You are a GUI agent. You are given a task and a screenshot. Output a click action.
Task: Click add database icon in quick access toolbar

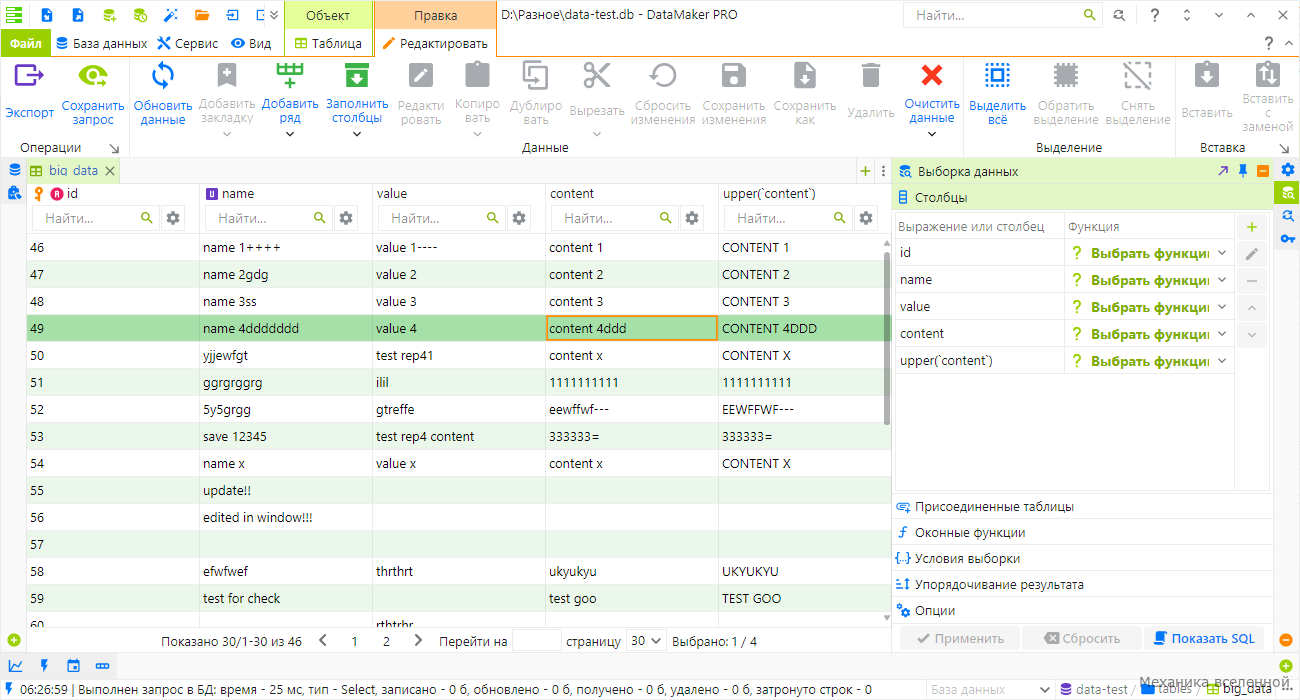(x=109, y=15)
